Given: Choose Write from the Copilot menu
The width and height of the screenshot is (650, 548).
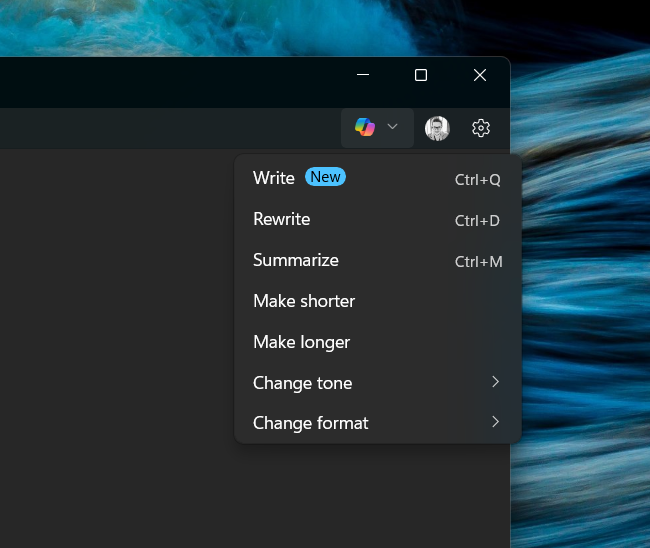Looking at the screenshot, I should [378, 178].
